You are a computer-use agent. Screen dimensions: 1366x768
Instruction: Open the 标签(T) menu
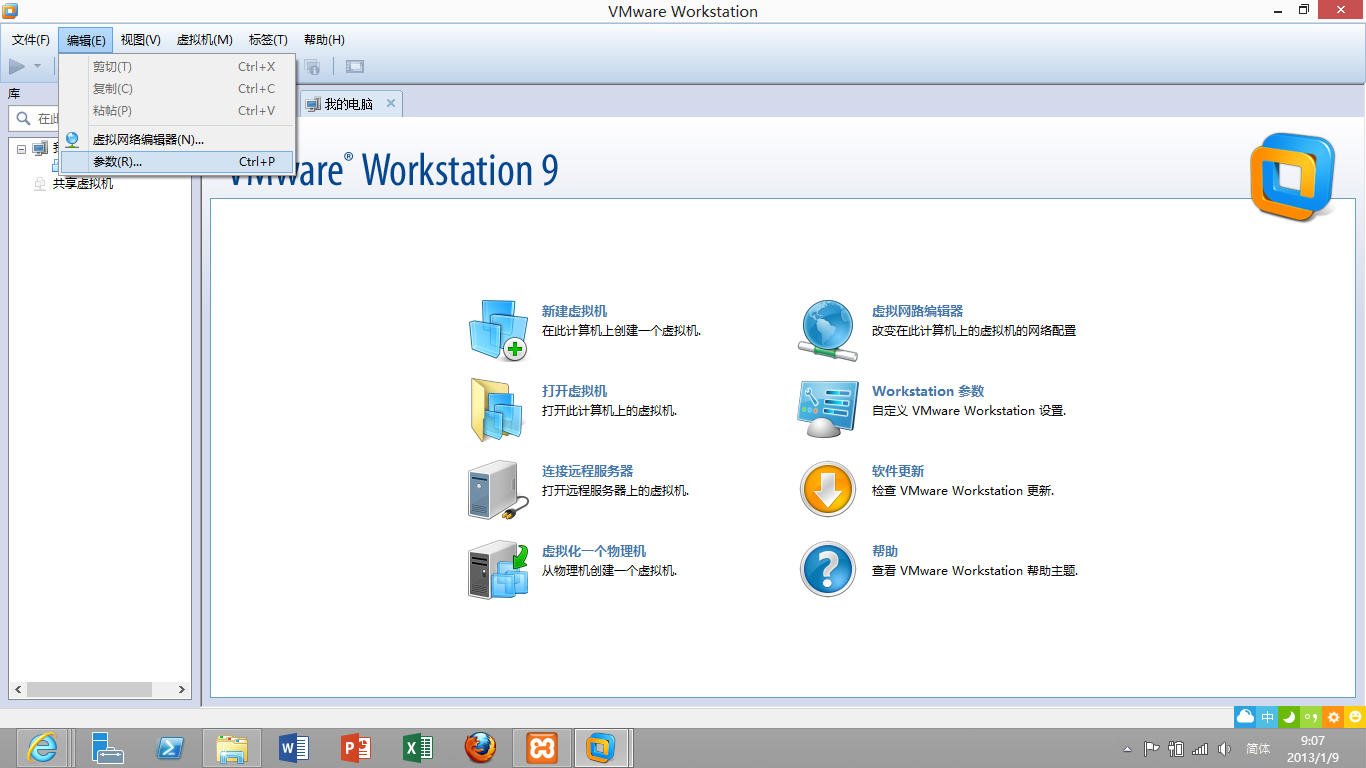pyautogui.click(x=268, y=40)
